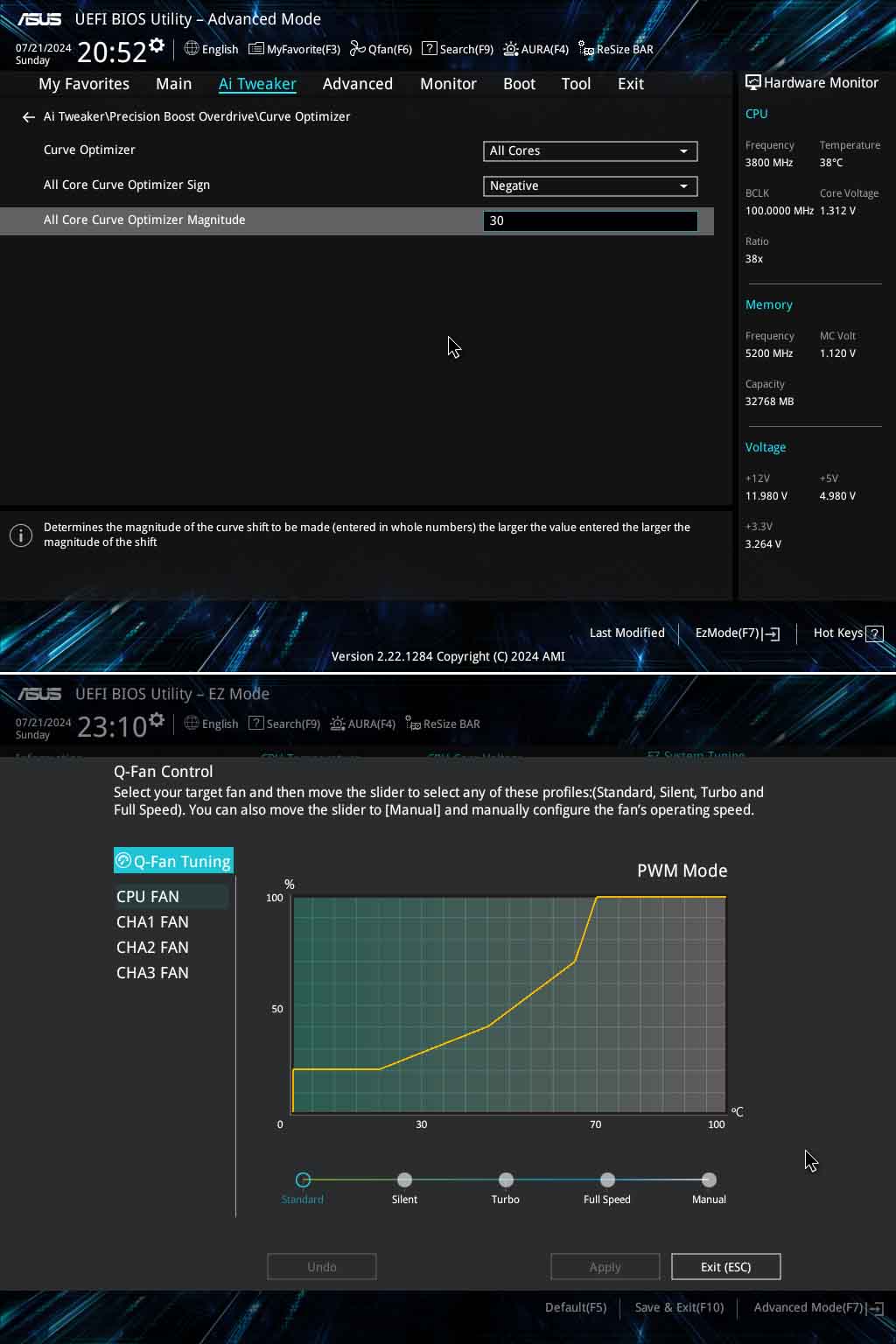Select CPU FAN in the fan list
896x1344 pixels.
[x=171, y=896]
